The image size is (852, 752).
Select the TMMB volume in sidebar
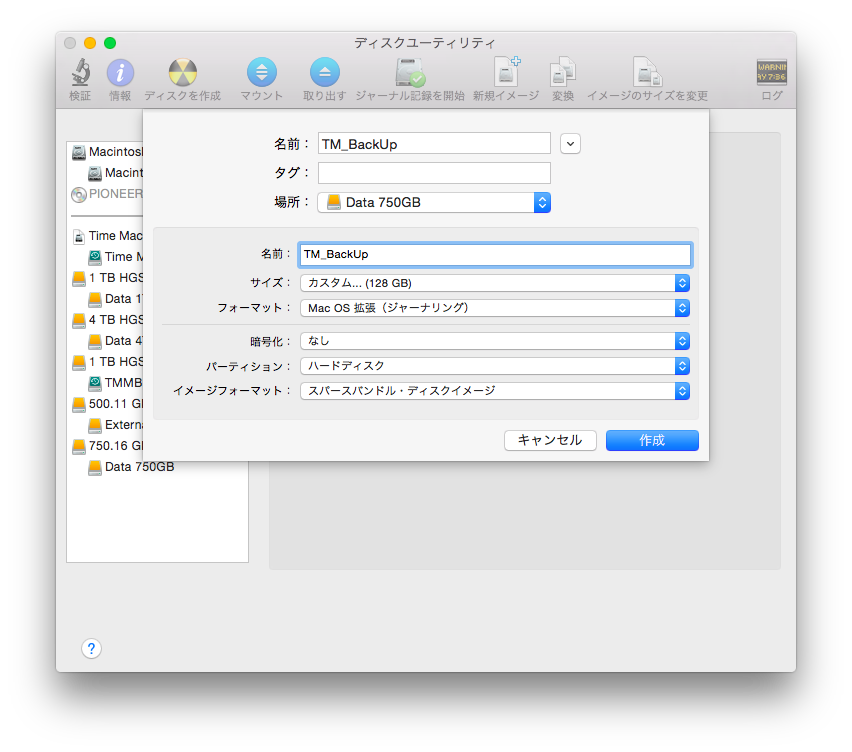click(x=115, y=383)
